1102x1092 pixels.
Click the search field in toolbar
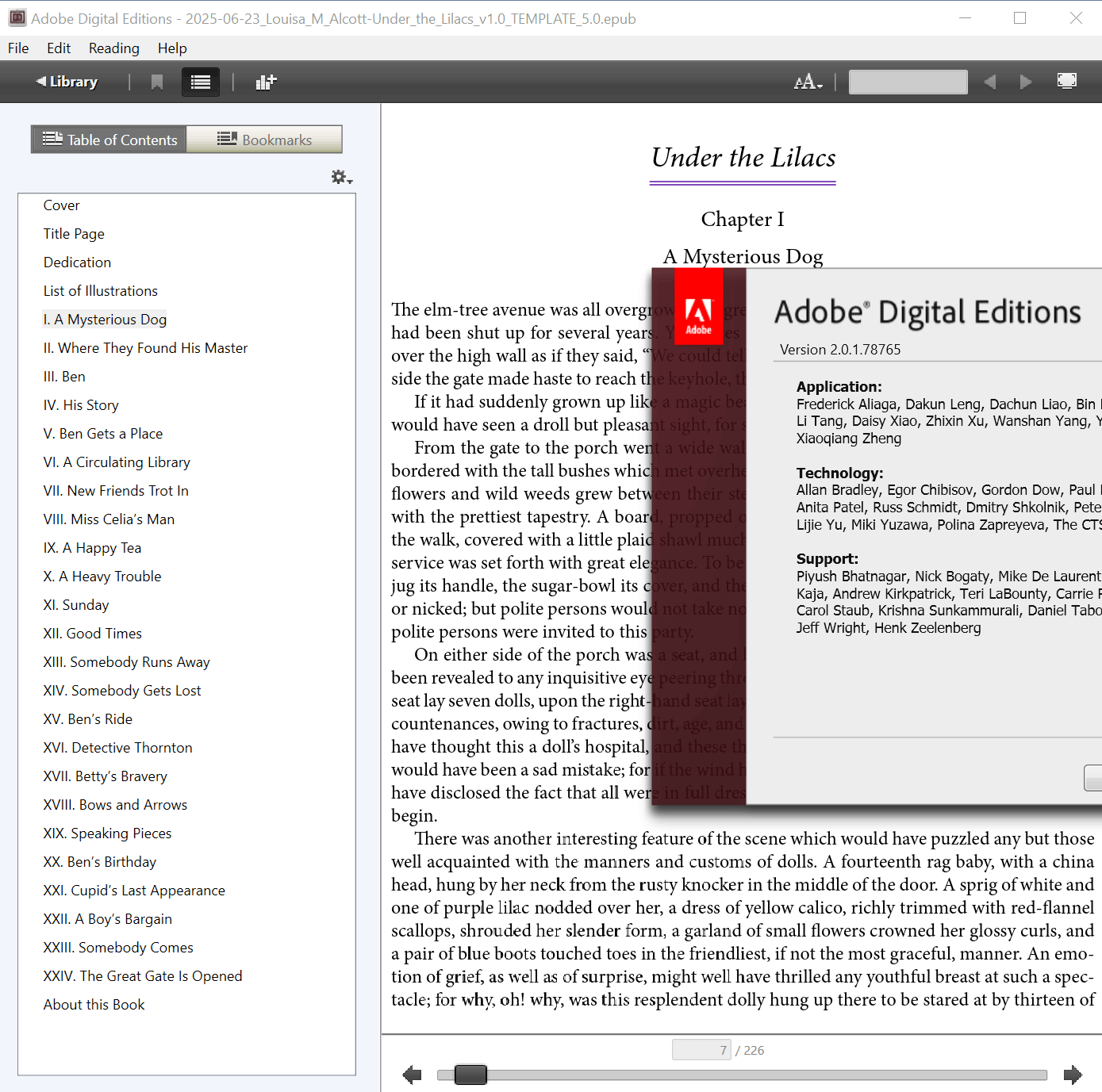pyautogui.click(x=908, y=82)
